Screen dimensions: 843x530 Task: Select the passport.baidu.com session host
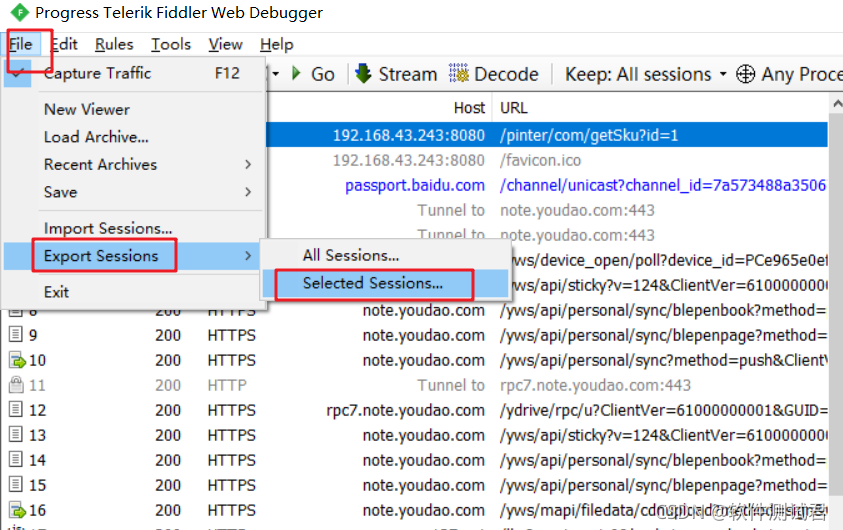(x=415, y=185)
